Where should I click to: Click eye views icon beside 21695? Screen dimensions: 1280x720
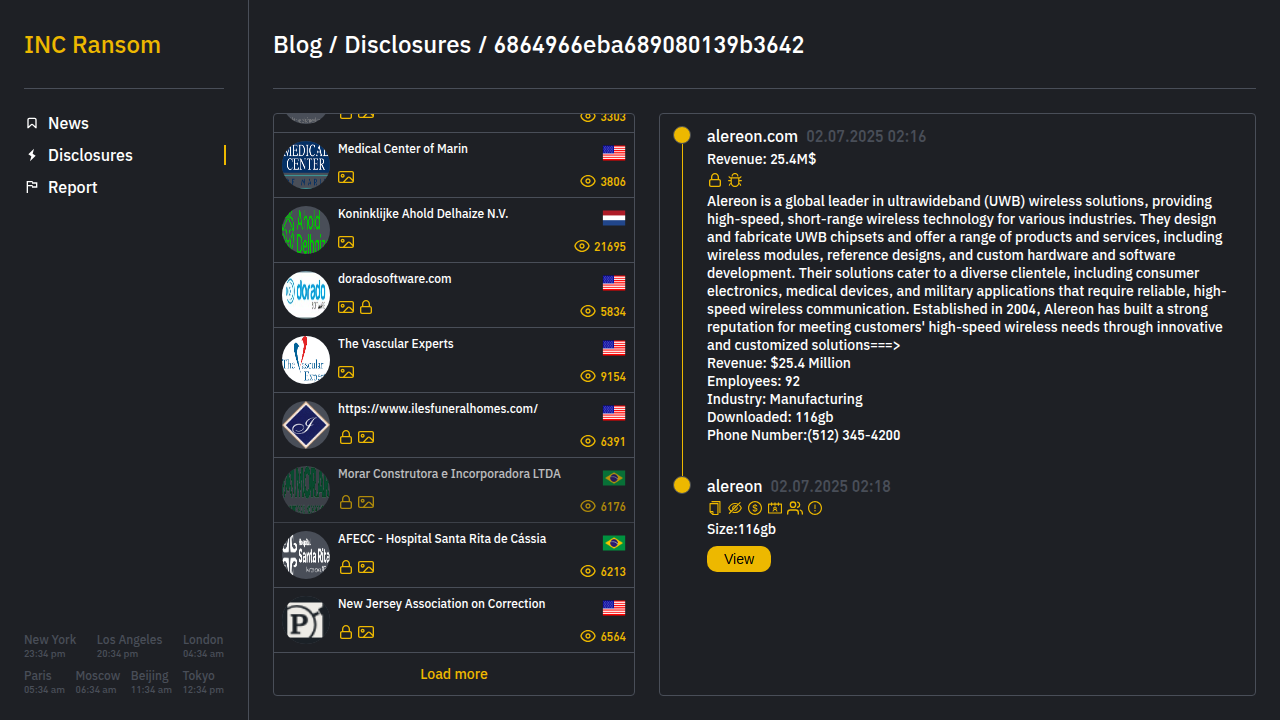[x=582, y=246]
